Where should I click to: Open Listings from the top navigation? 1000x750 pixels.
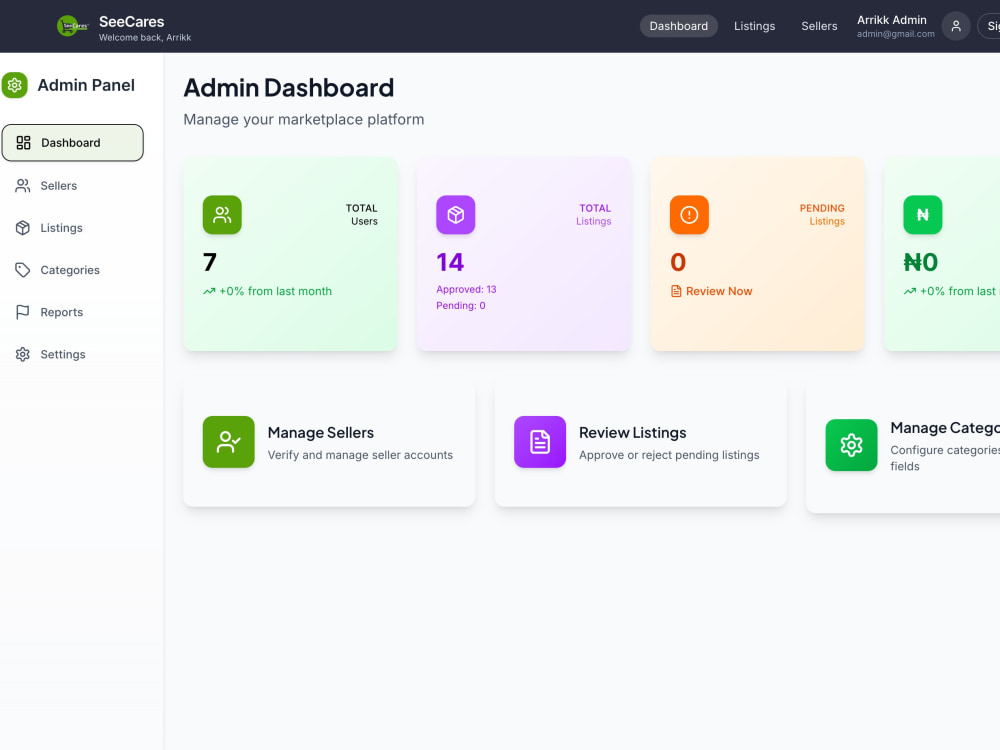(754, 26)
